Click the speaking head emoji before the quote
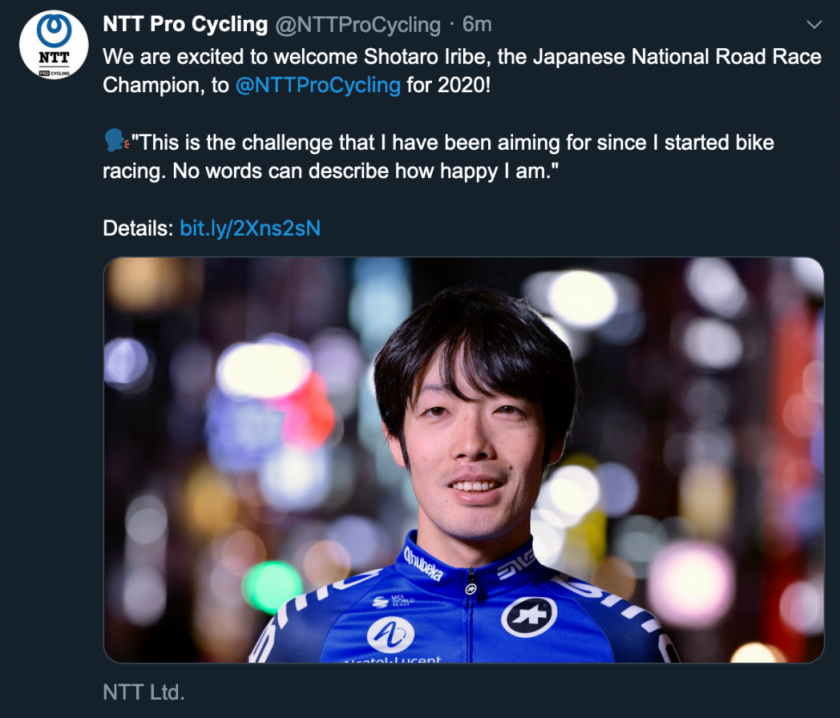The image size is (840, 718). [116, 142]
